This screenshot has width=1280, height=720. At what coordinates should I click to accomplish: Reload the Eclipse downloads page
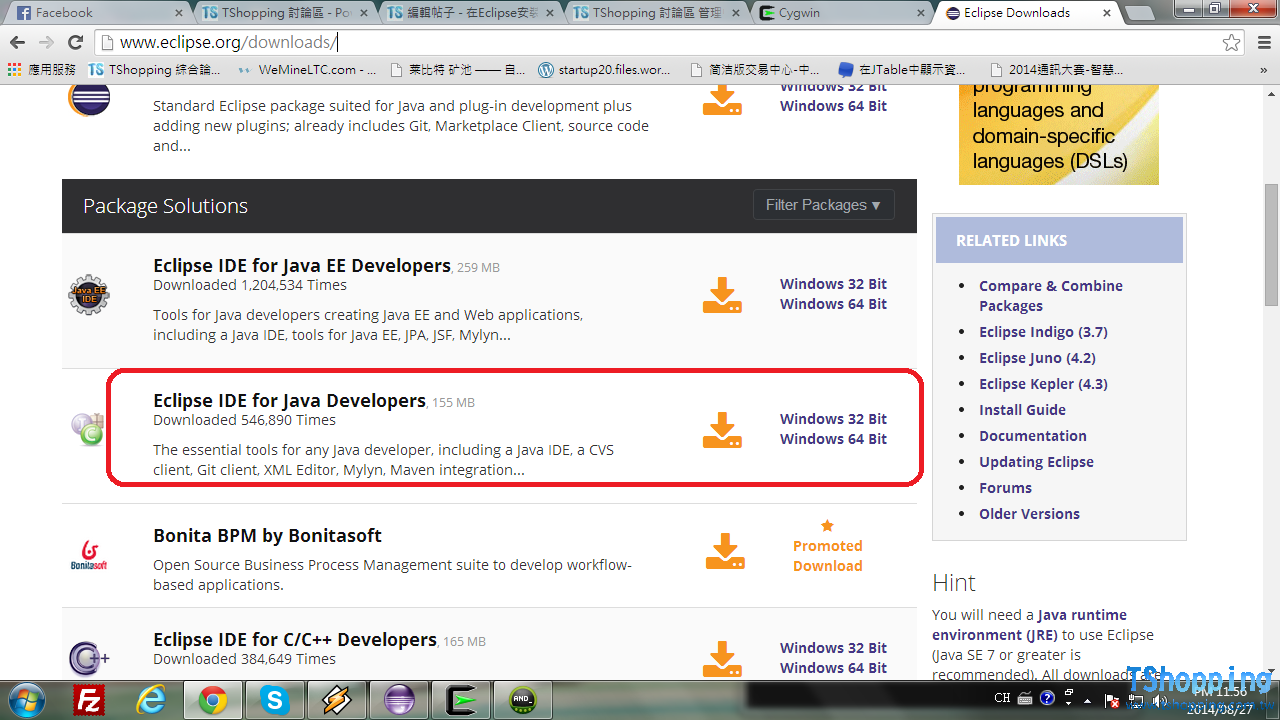pos(75,43)
